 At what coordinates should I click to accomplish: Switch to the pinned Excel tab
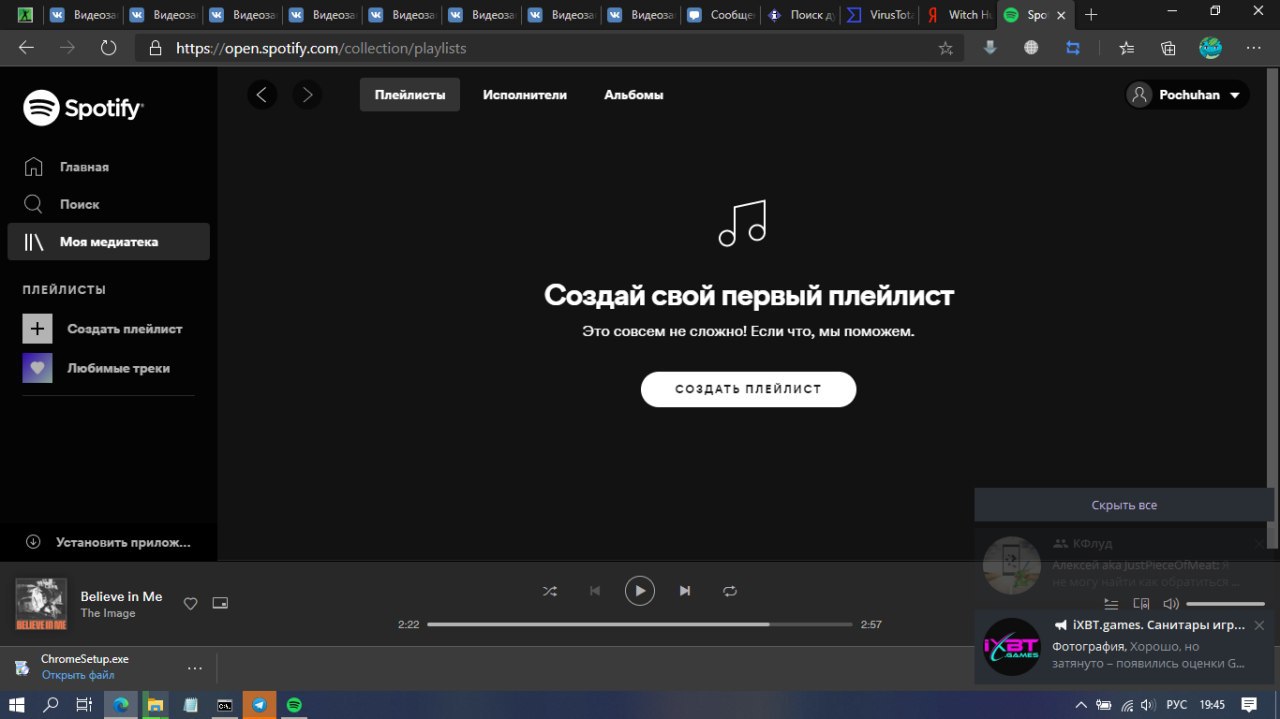point(25,15)
